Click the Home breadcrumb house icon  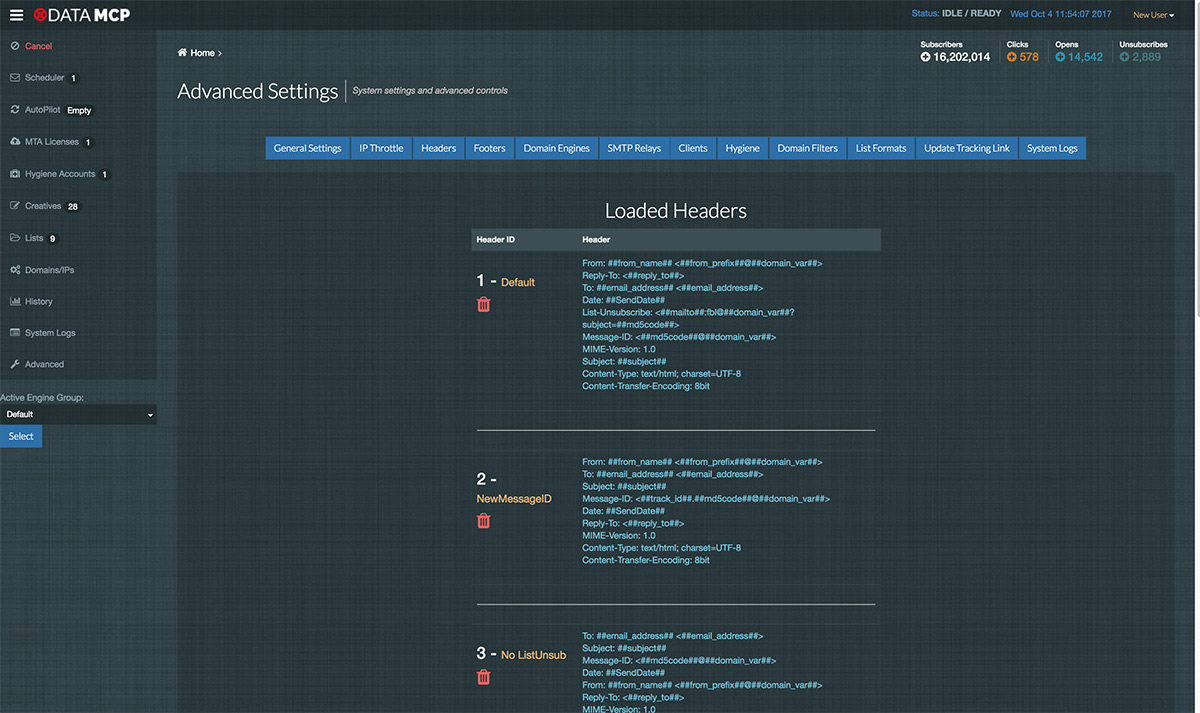tap(182, 52)
